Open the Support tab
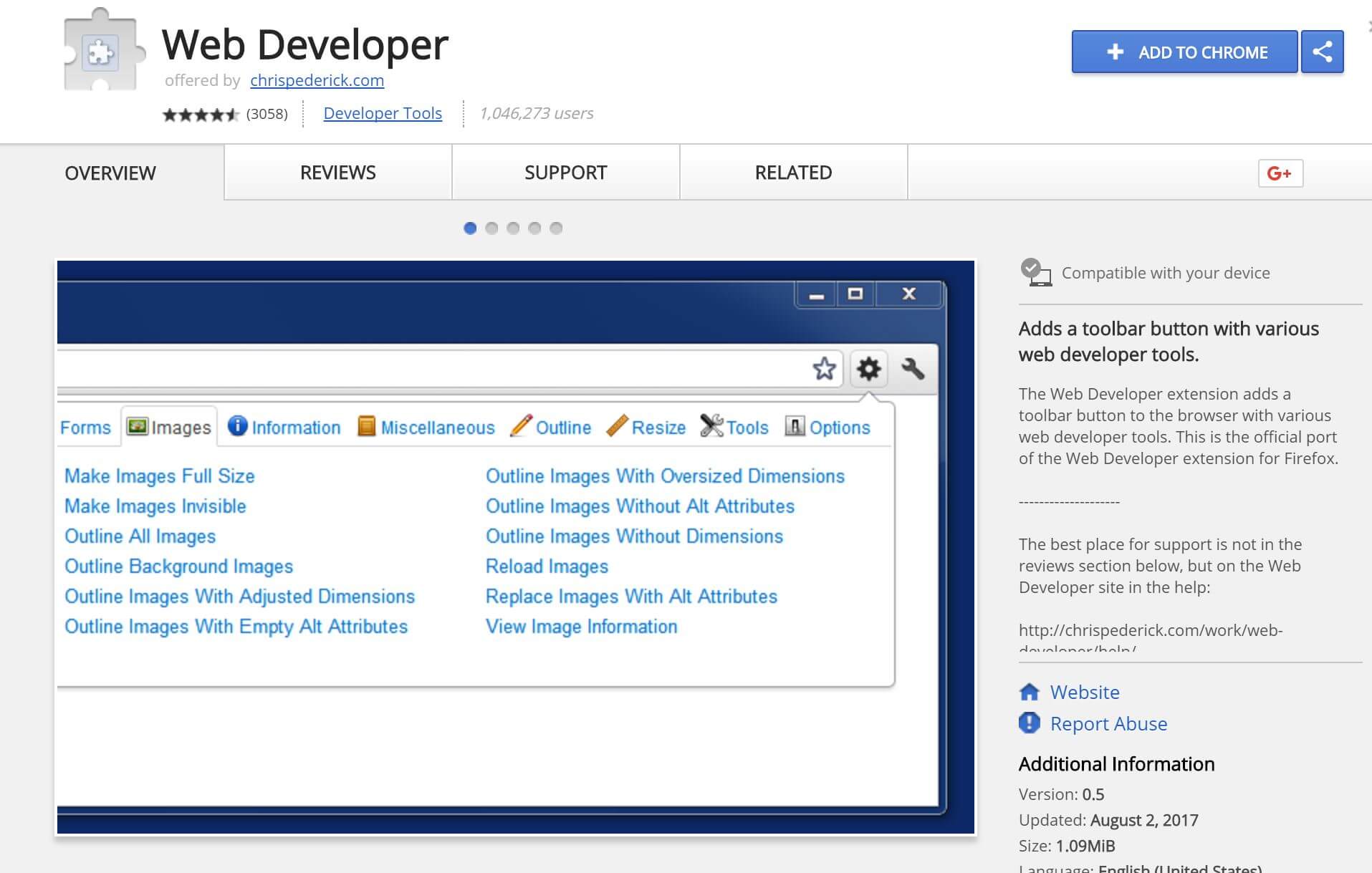Image resolution: width=1372 pixels, height=873 pixels. coord(565,173)
